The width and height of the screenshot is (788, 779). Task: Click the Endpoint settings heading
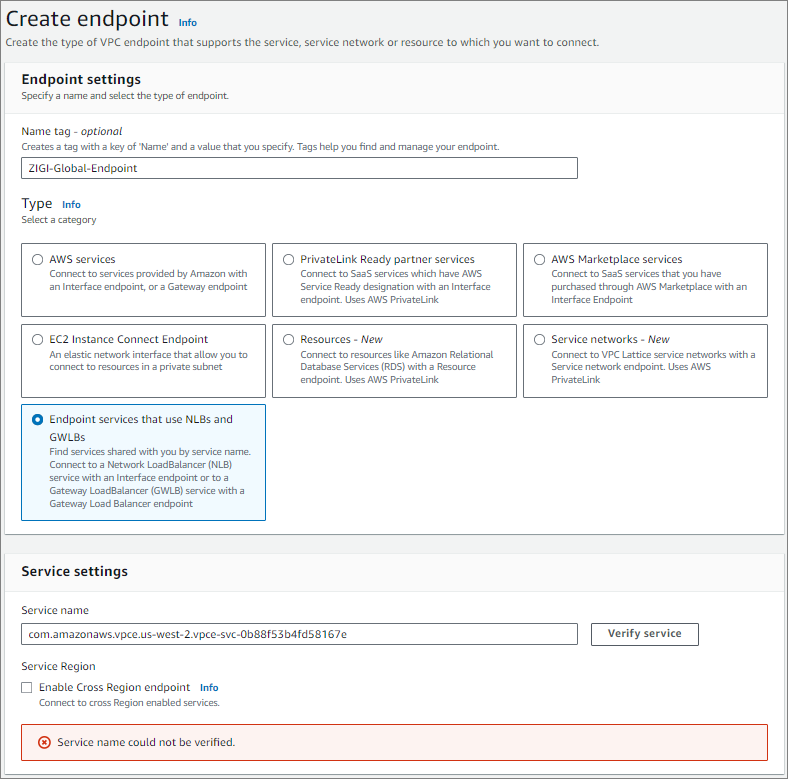(81, 79)
